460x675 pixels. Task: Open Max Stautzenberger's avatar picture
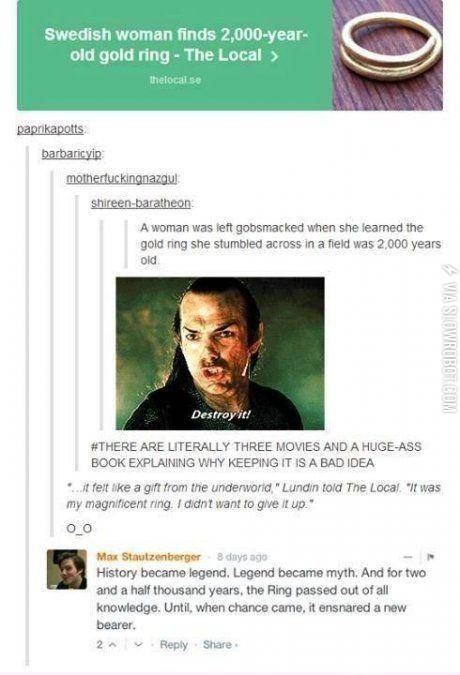click(67, 569)
